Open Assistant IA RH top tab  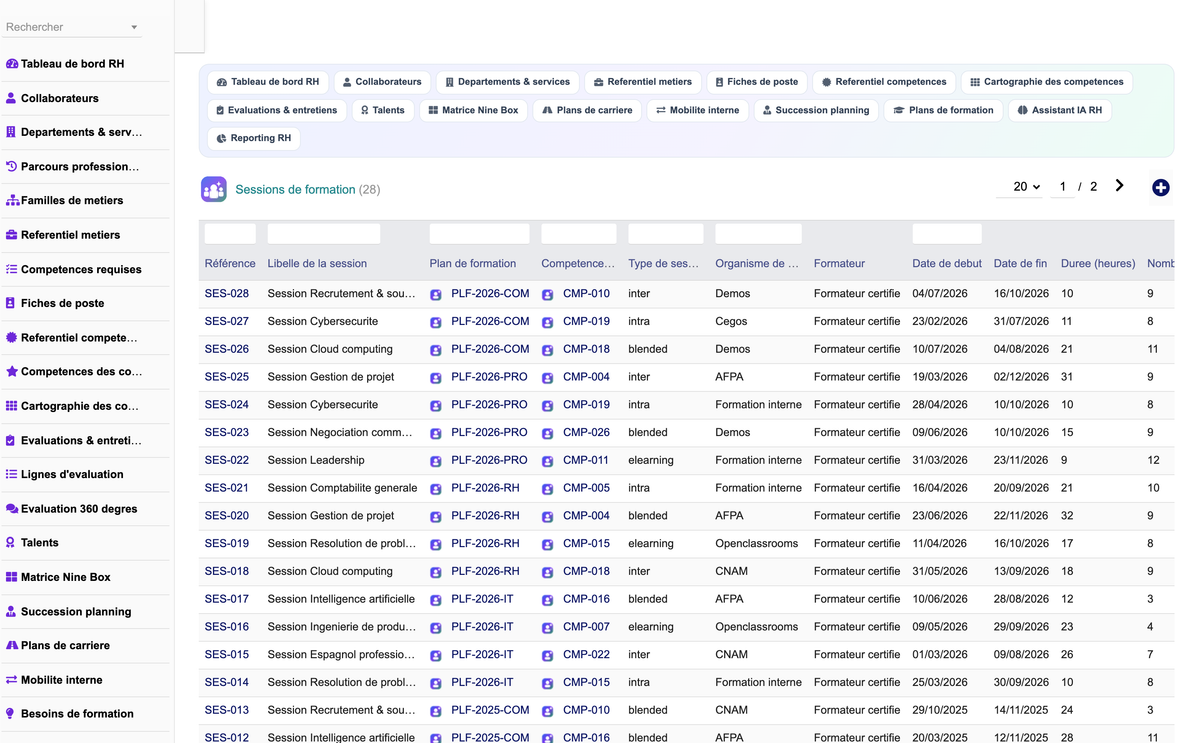pos(1059,110)
